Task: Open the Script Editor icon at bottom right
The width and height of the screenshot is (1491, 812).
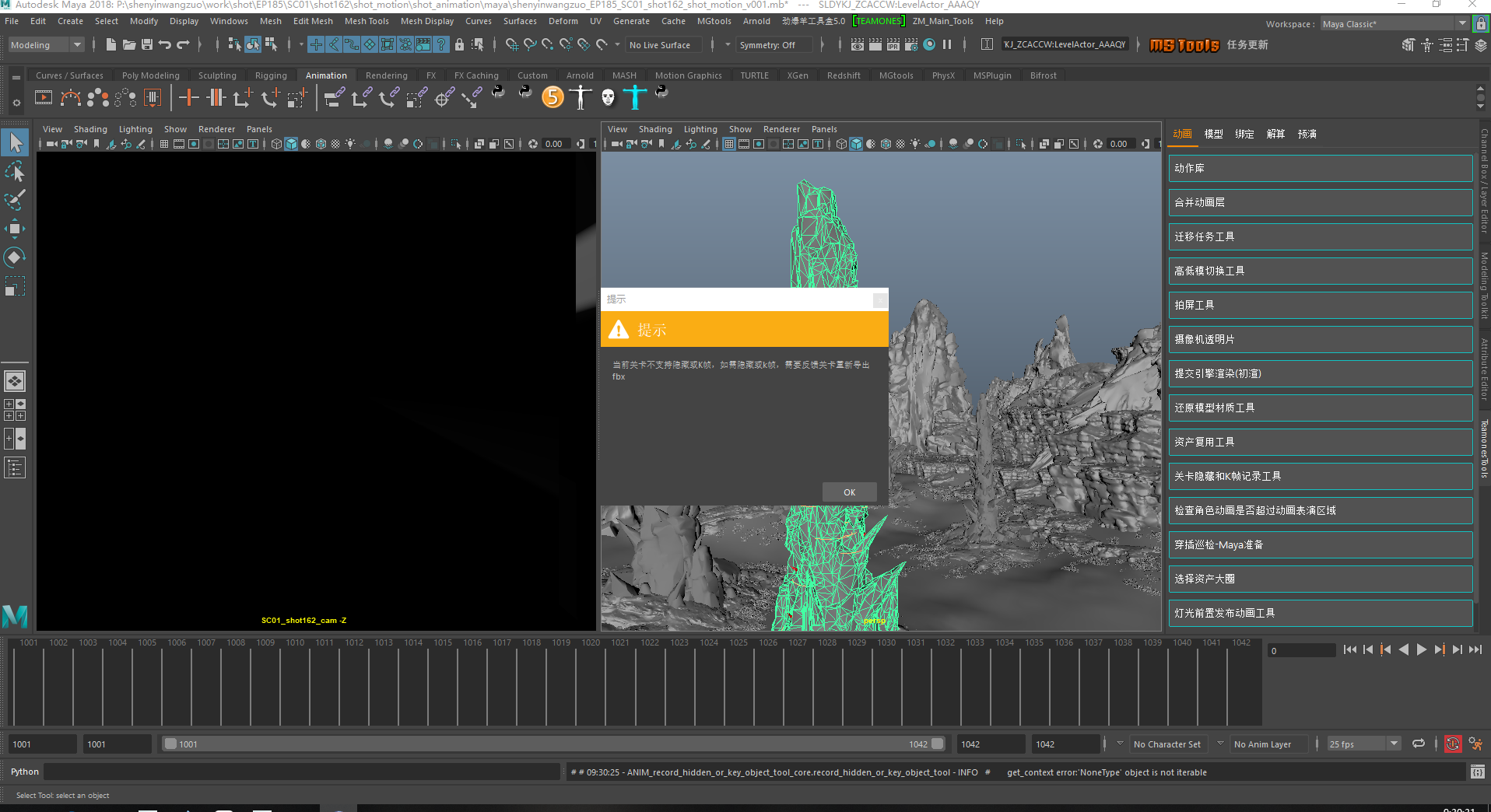Action: coord(1477,772)
